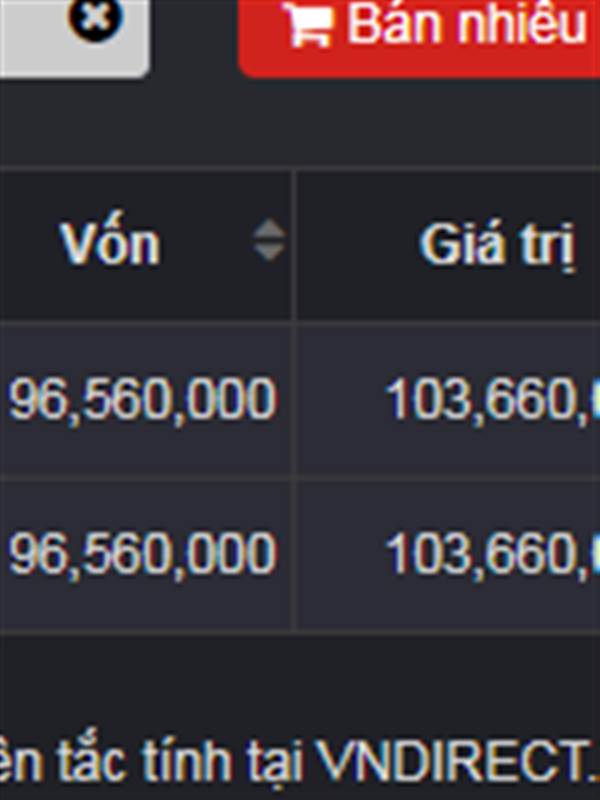
Task: Click first row Giá trị value 103,660
Action: [490, 400]
